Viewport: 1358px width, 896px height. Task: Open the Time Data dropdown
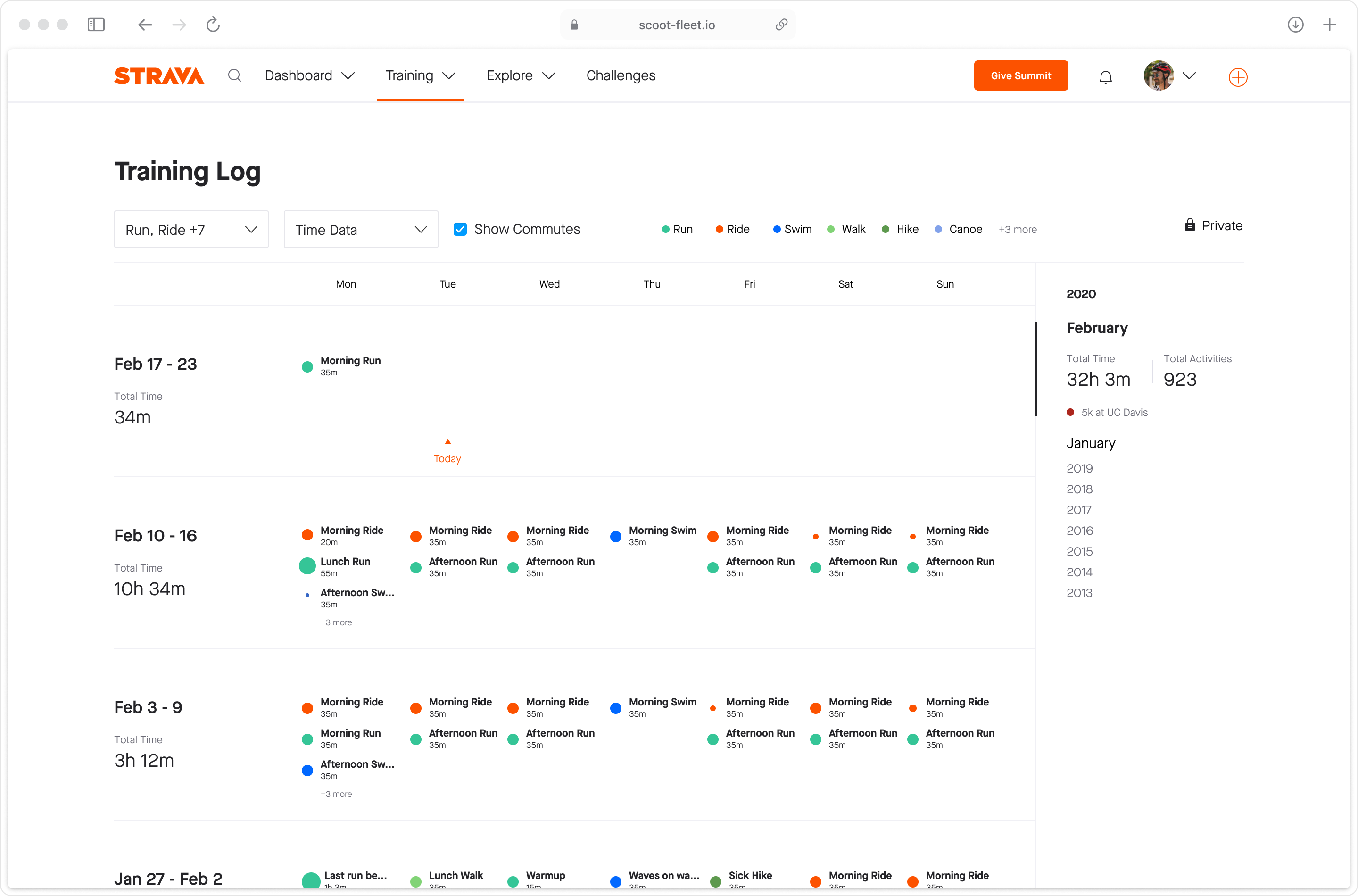pos(361,229)
